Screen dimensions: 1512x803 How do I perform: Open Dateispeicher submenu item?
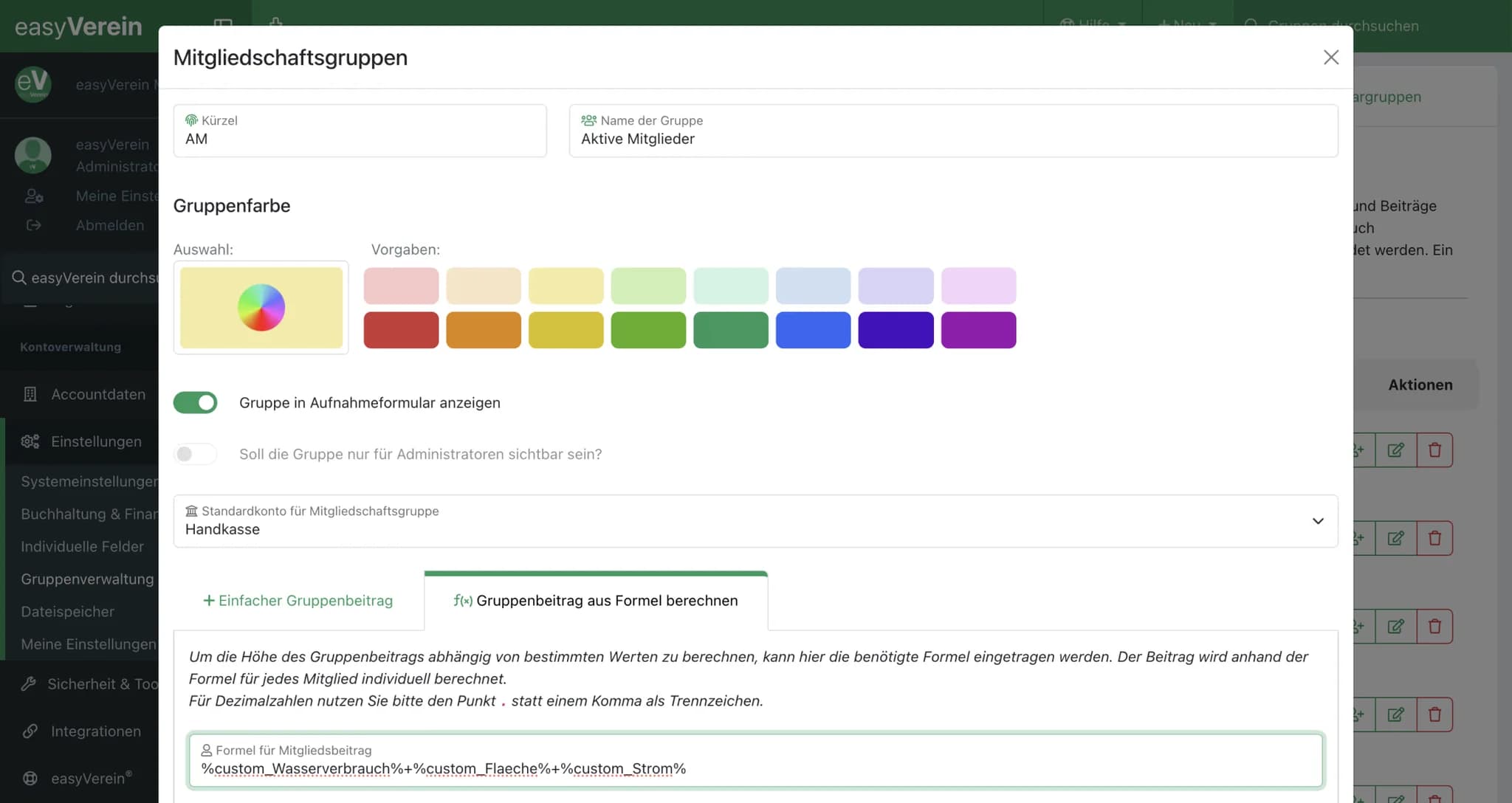pos(68,612)
